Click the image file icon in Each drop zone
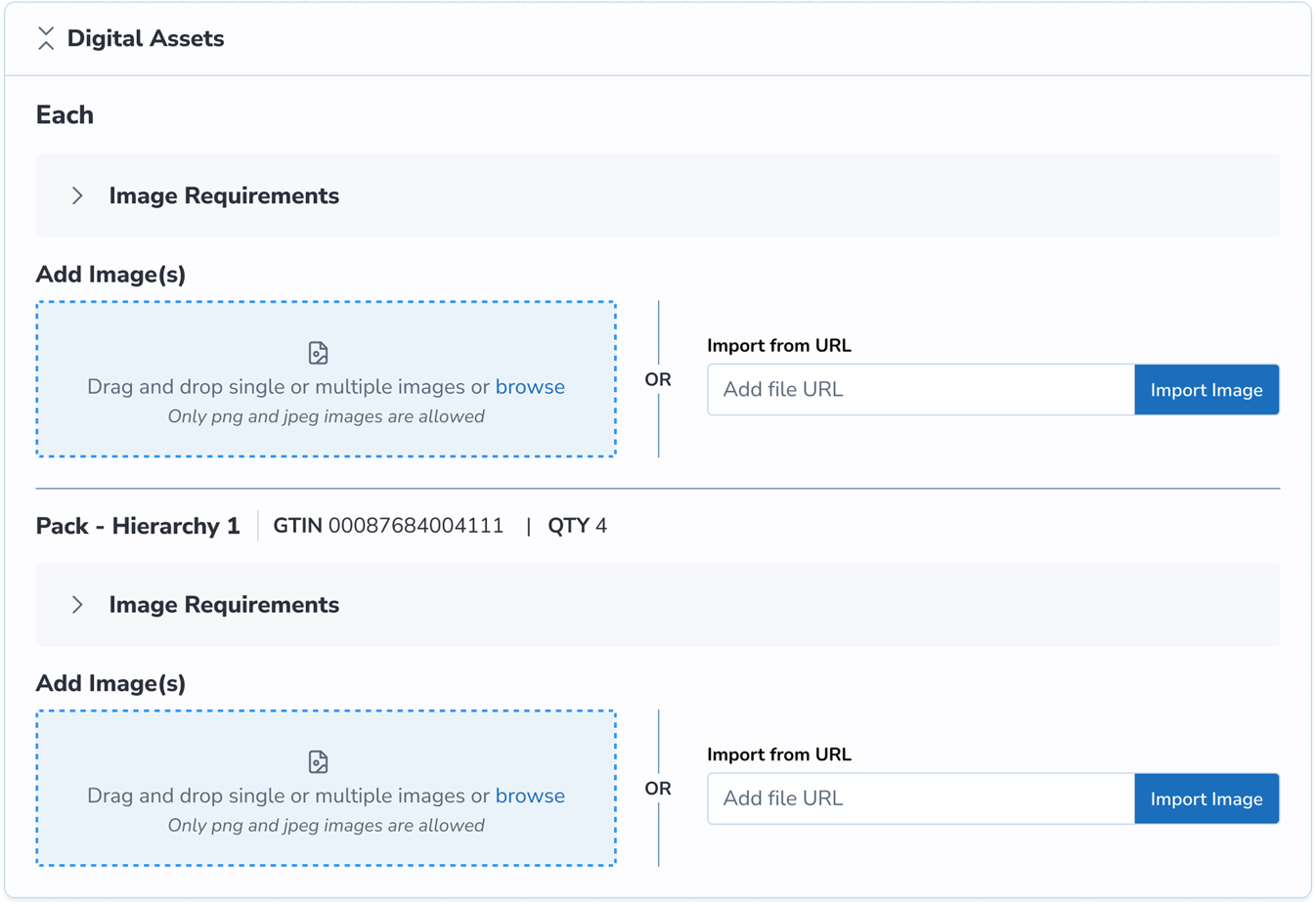Viewport: 1316px width, 905px height. pyautogui.click(x=318, y=353)
